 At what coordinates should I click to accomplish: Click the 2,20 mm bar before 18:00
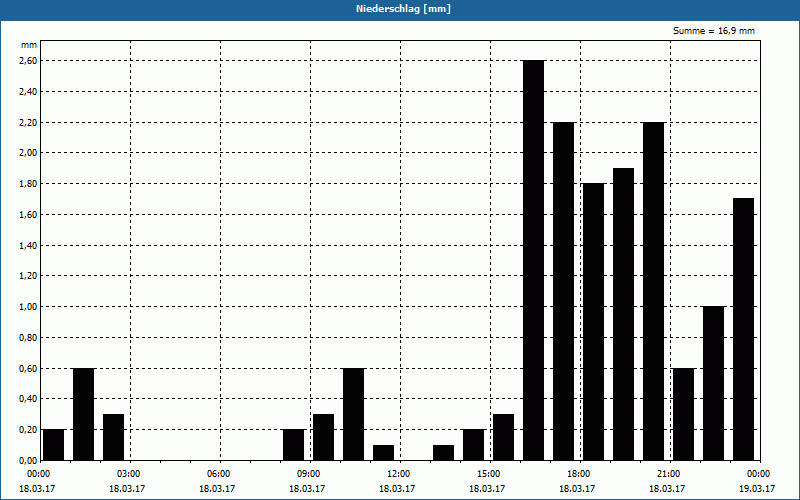(563, 291)
